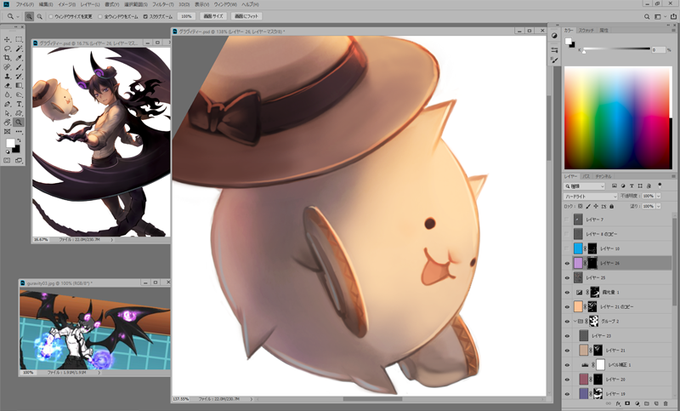
Task: Add a layer style (fx)
Action: (x=618, y=404)
